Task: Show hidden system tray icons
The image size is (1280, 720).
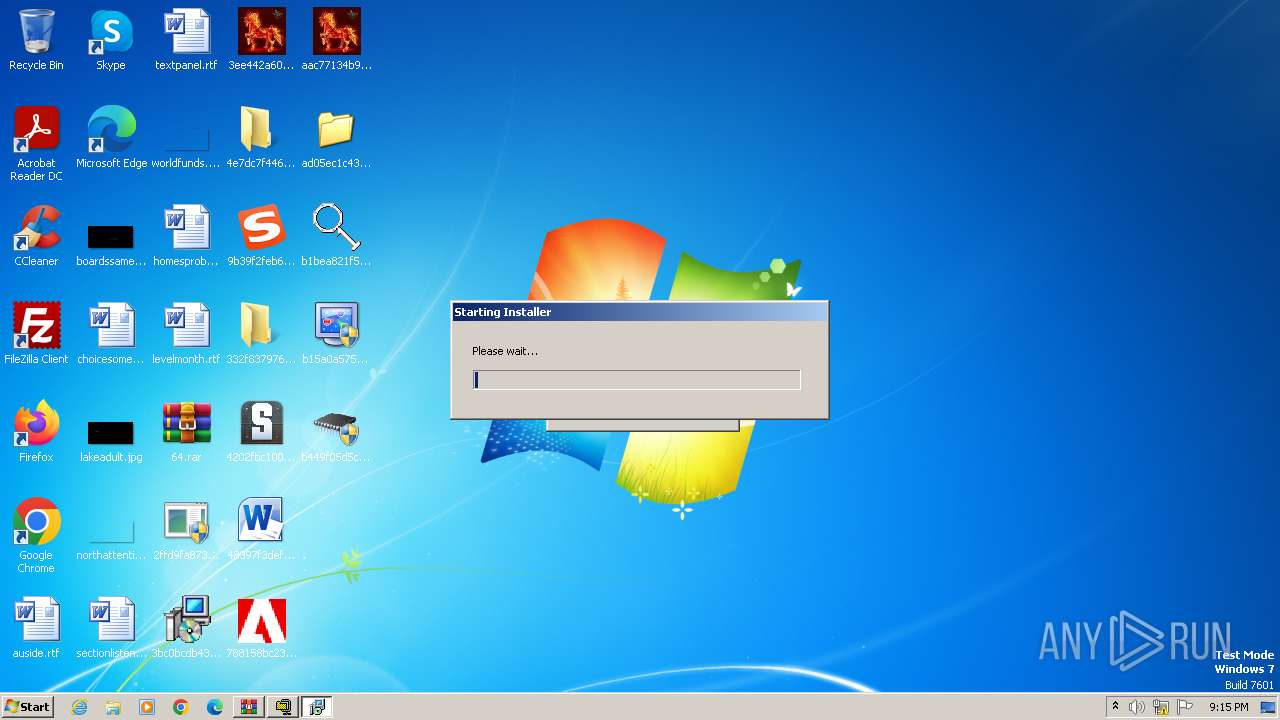Action: click(1115, 707)
